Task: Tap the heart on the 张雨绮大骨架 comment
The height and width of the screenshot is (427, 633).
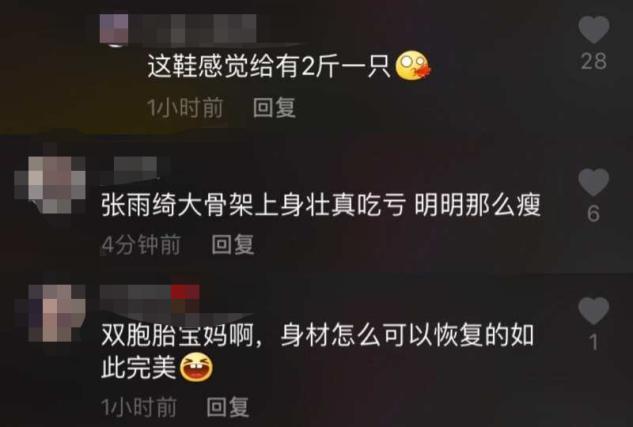Action: [593, 182]
